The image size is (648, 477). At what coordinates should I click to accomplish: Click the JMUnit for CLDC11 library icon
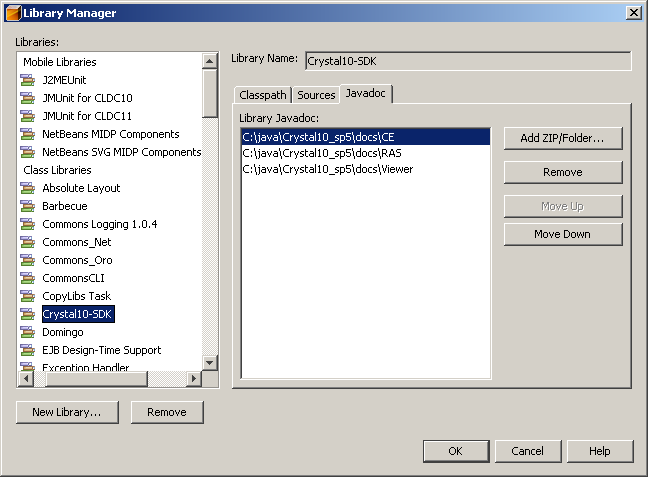point(28,116)
